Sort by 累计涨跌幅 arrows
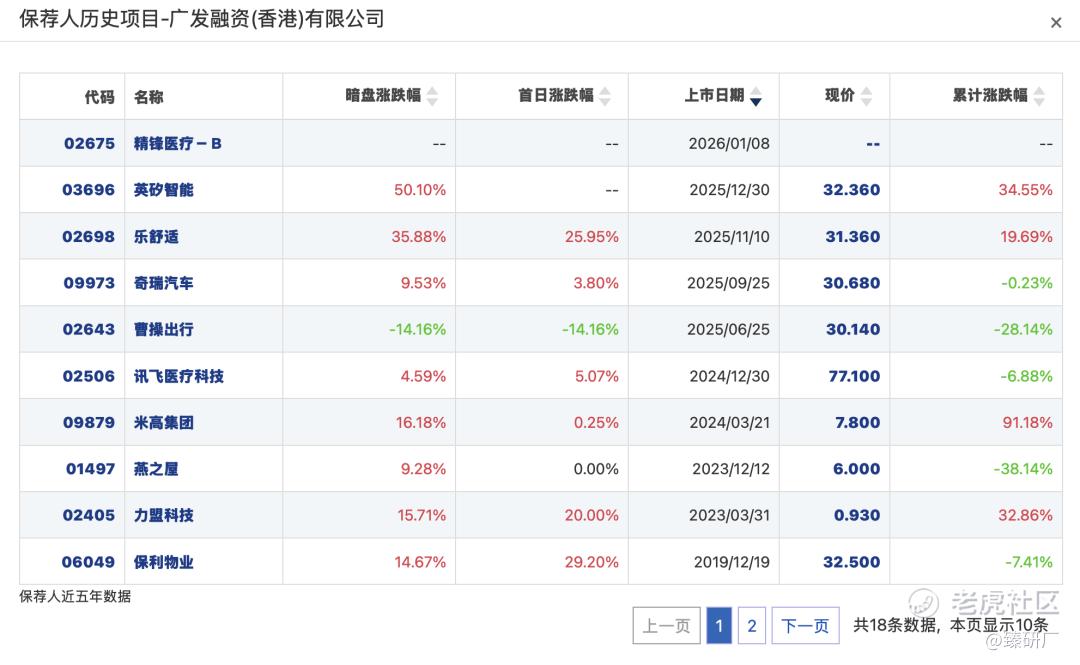The image size is (1080, 665). pos(1039,96)
